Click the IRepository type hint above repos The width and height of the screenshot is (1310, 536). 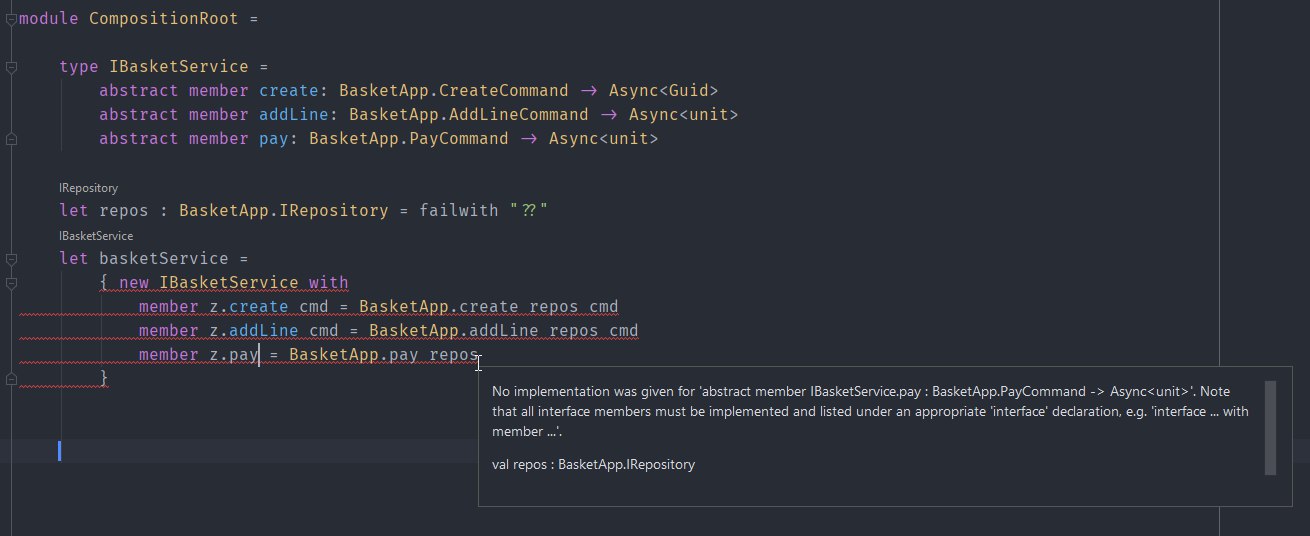pos(88,188)
